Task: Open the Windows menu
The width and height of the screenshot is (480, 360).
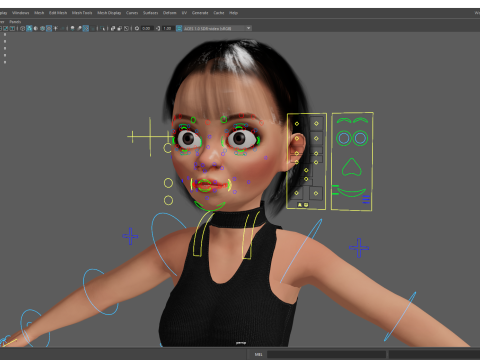Action: (20, 13)
